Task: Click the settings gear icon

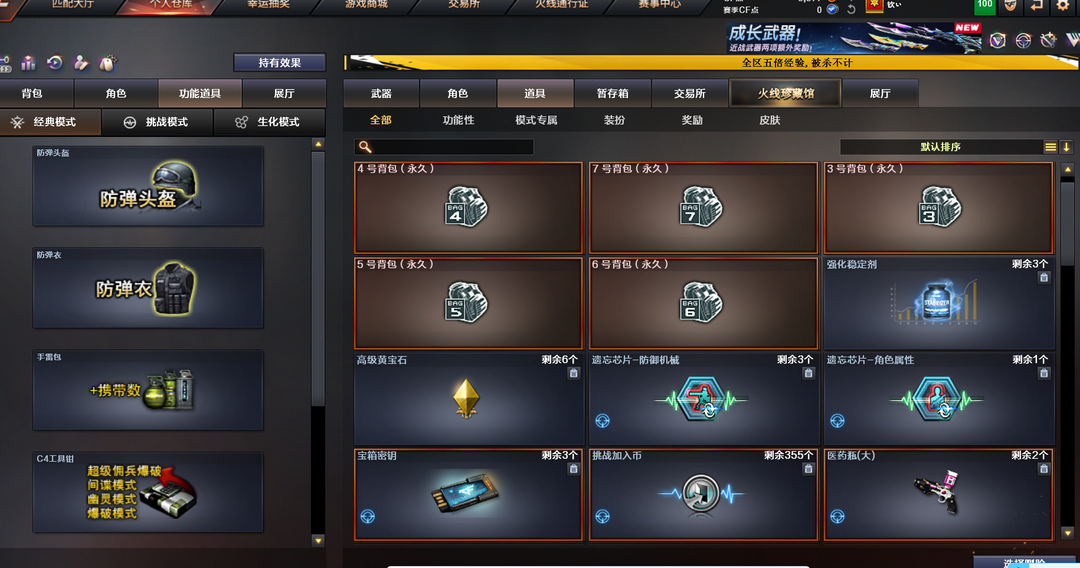Action: (1063, 6)
